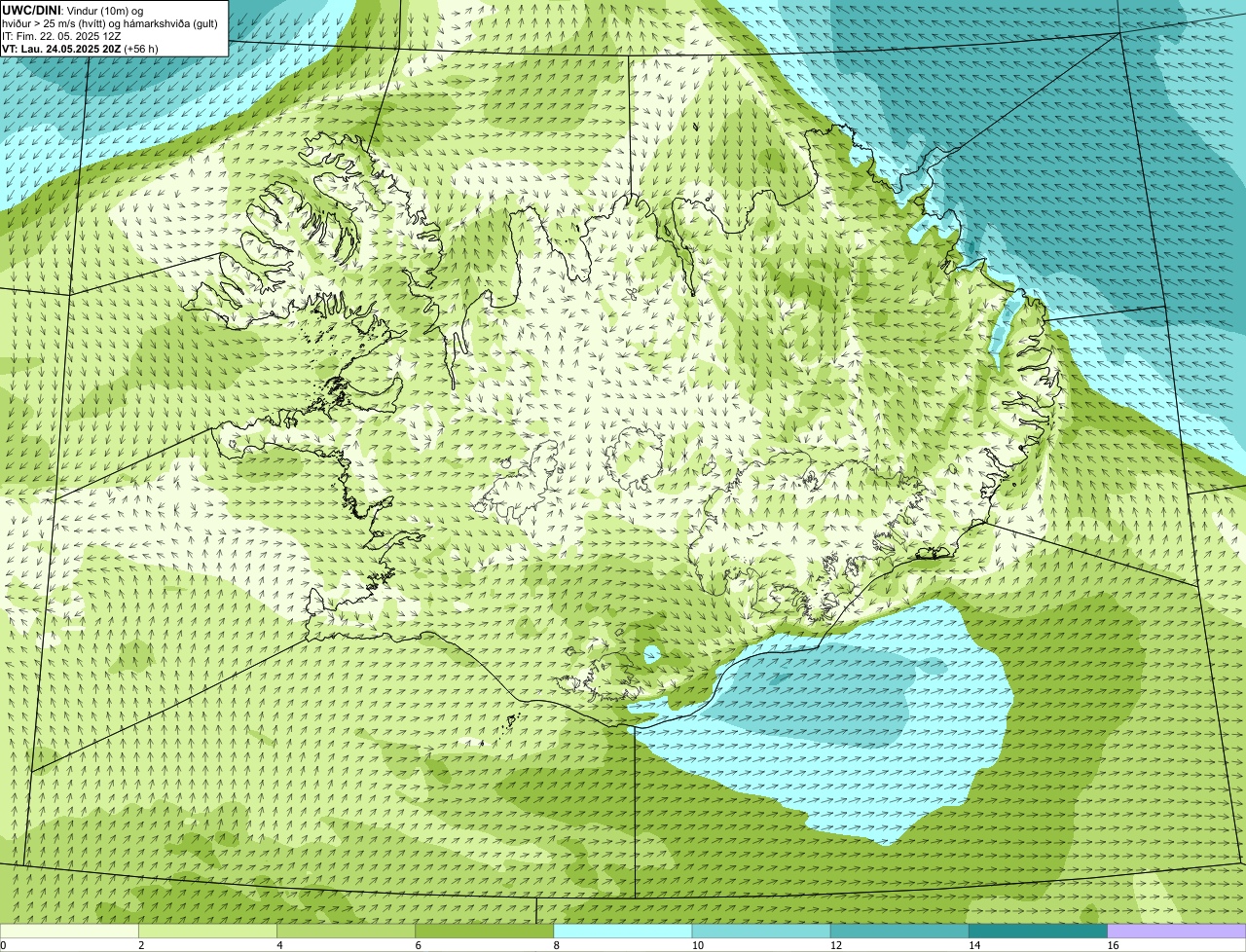Screen dimensions: 1246x952
Task: Click the legend tick label '12'
Action: tap(836, 945)
